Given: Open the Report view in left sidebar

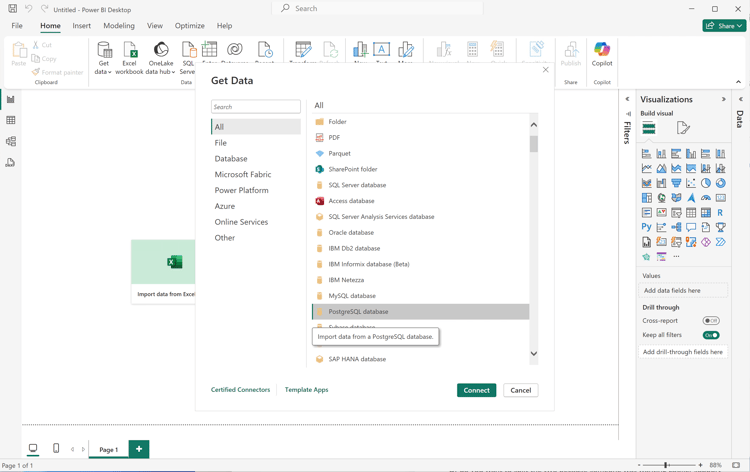Looking at the screenshot, I should pyautogui.click(x=11, y=99).
